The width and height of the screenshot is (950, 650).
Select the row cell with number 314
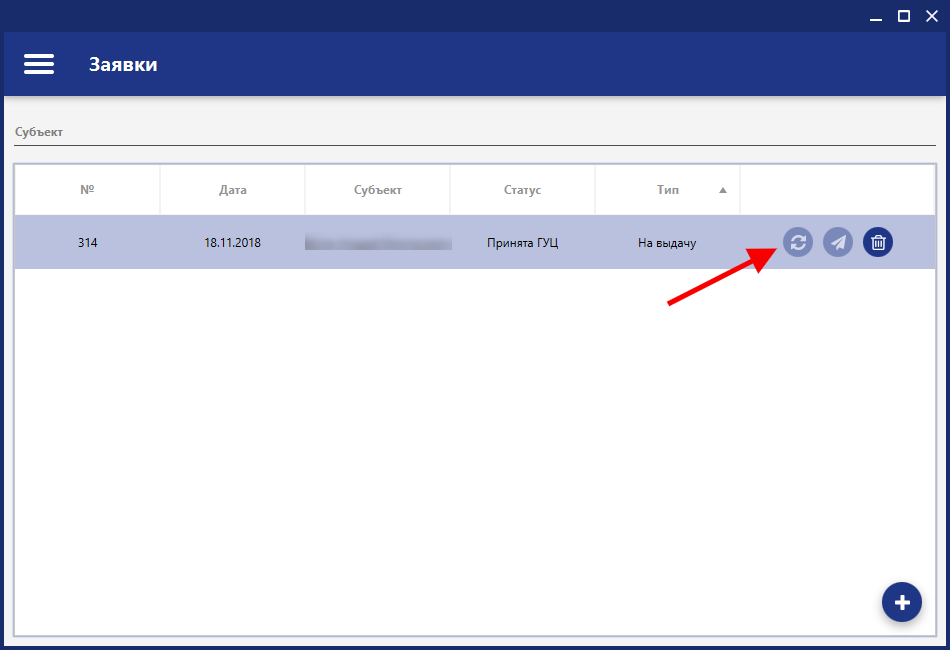(x=87, y=243)
